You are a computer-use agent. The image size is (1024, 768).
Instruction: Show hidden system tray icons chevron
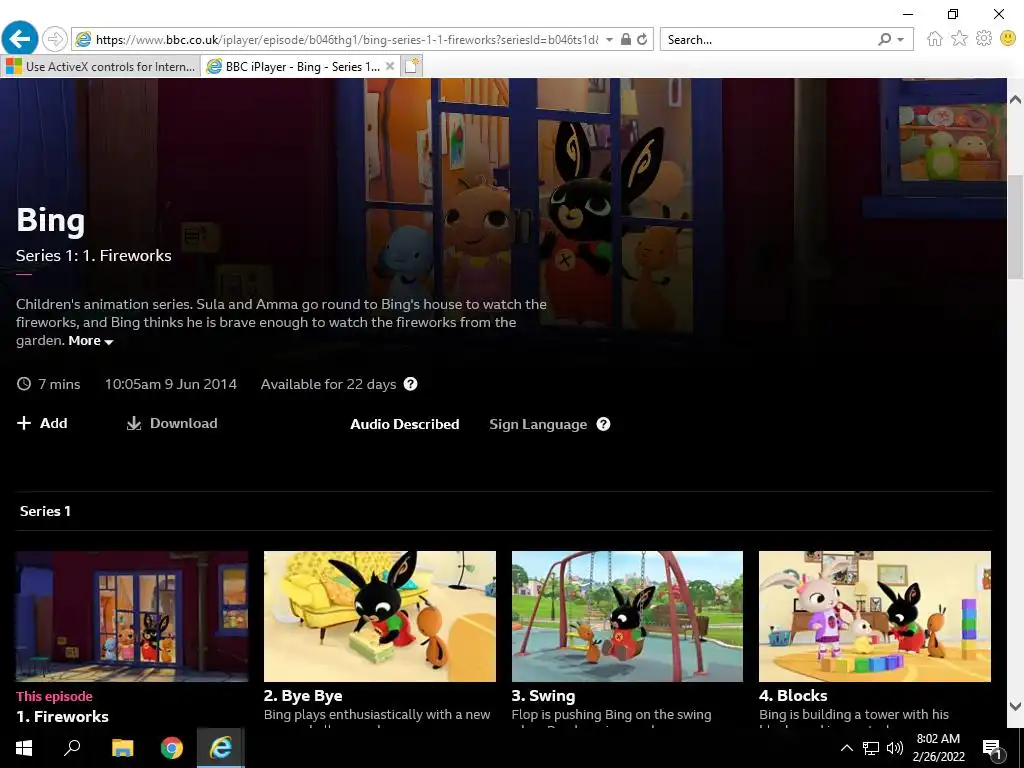tap(846, 748)
